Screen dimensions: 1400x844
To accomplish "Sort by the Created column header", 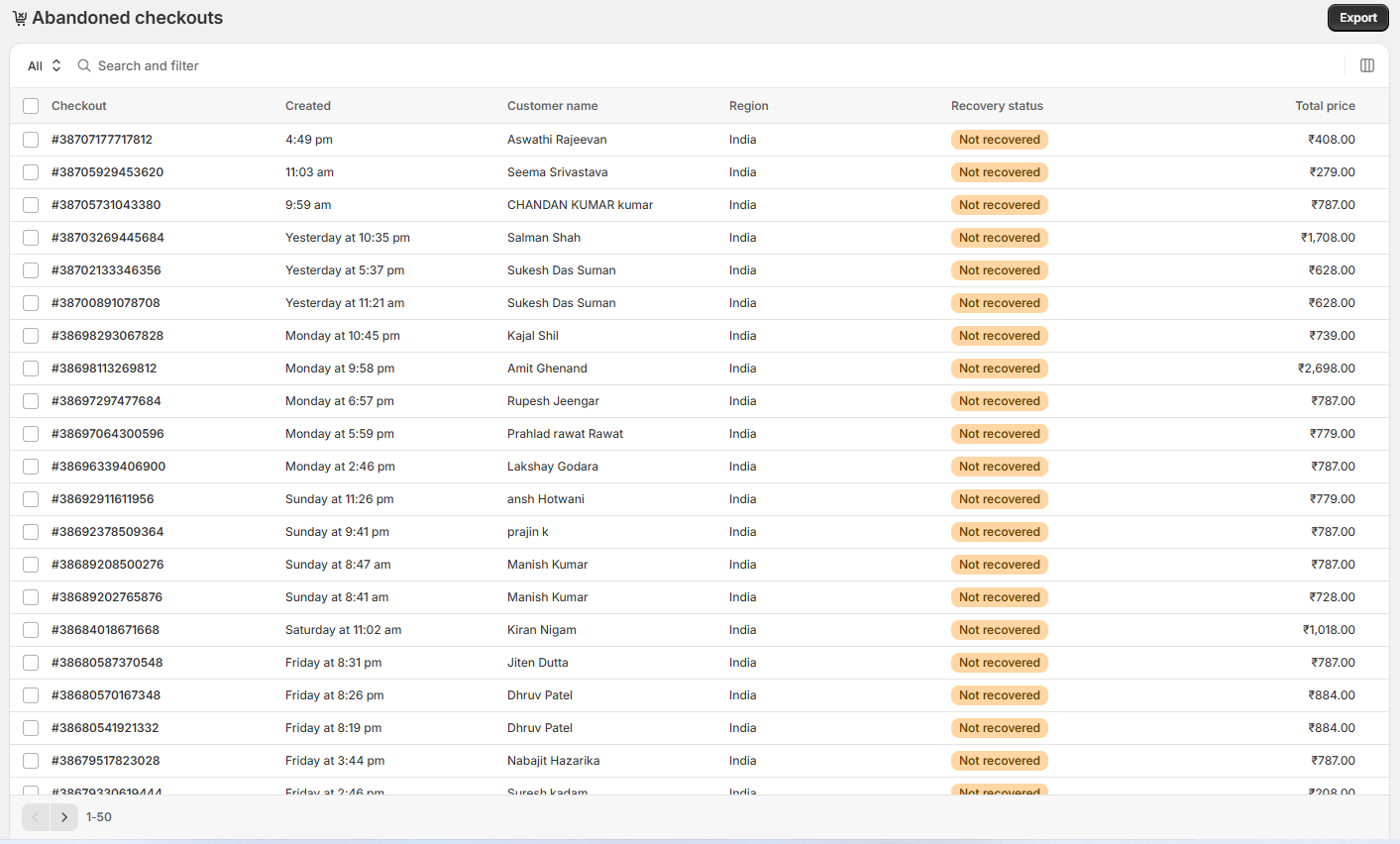I will click(x=308, y=106).
